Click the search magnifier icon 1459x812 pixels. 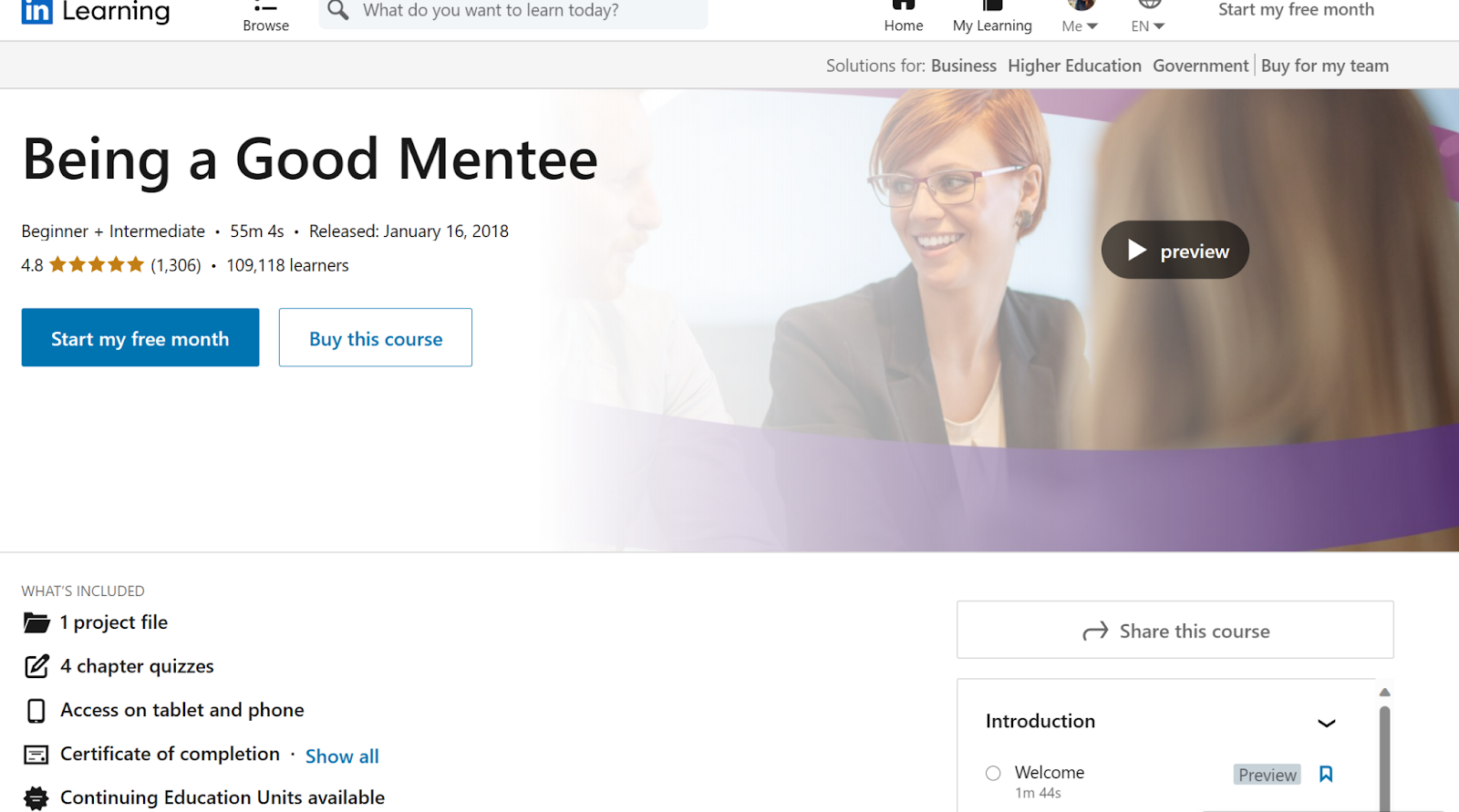pyautogui.click(x=336, y=11)
